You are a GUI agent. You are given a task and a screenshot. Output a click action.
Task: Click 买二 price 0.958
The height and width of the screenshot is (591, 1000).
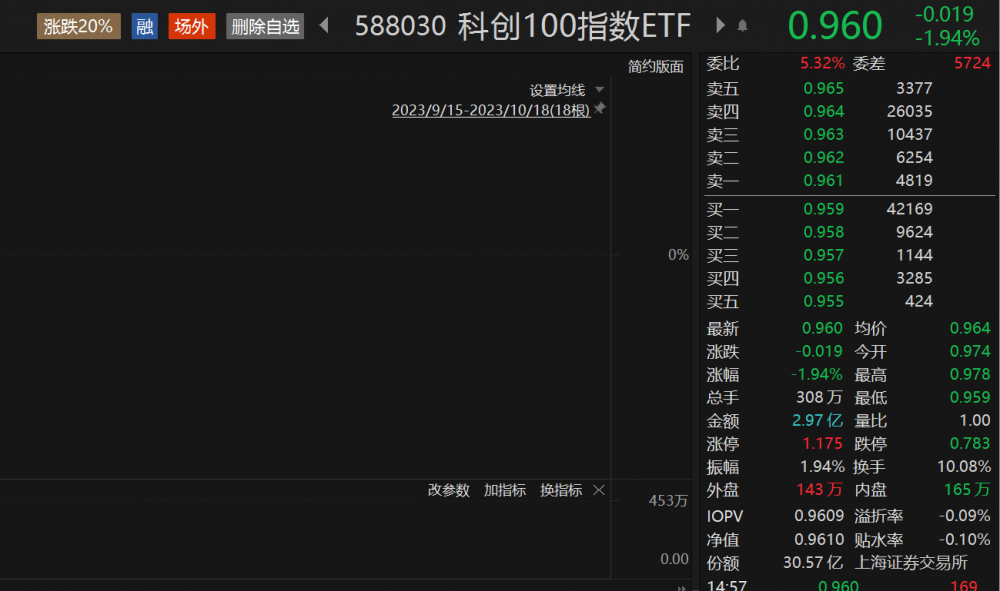point(823,231)
